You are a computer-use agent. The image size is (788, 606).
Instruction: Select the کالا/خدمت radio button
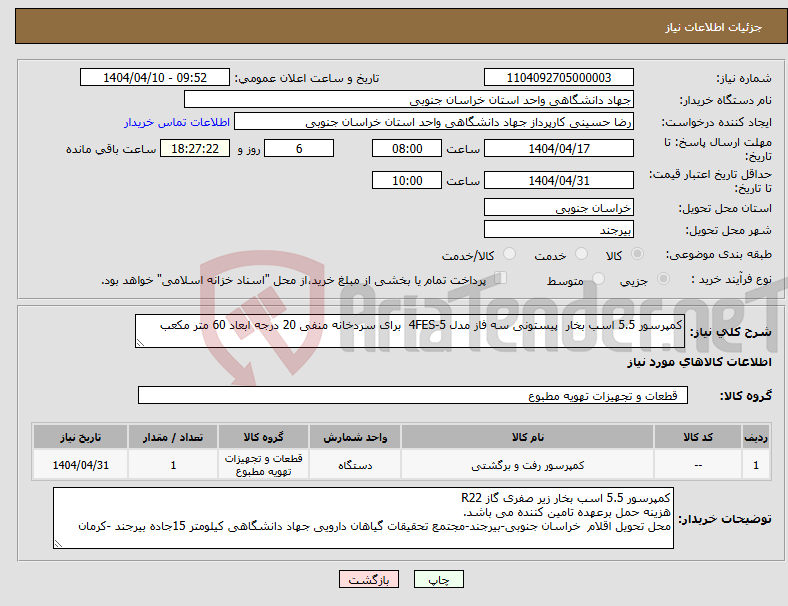(510, 254)
